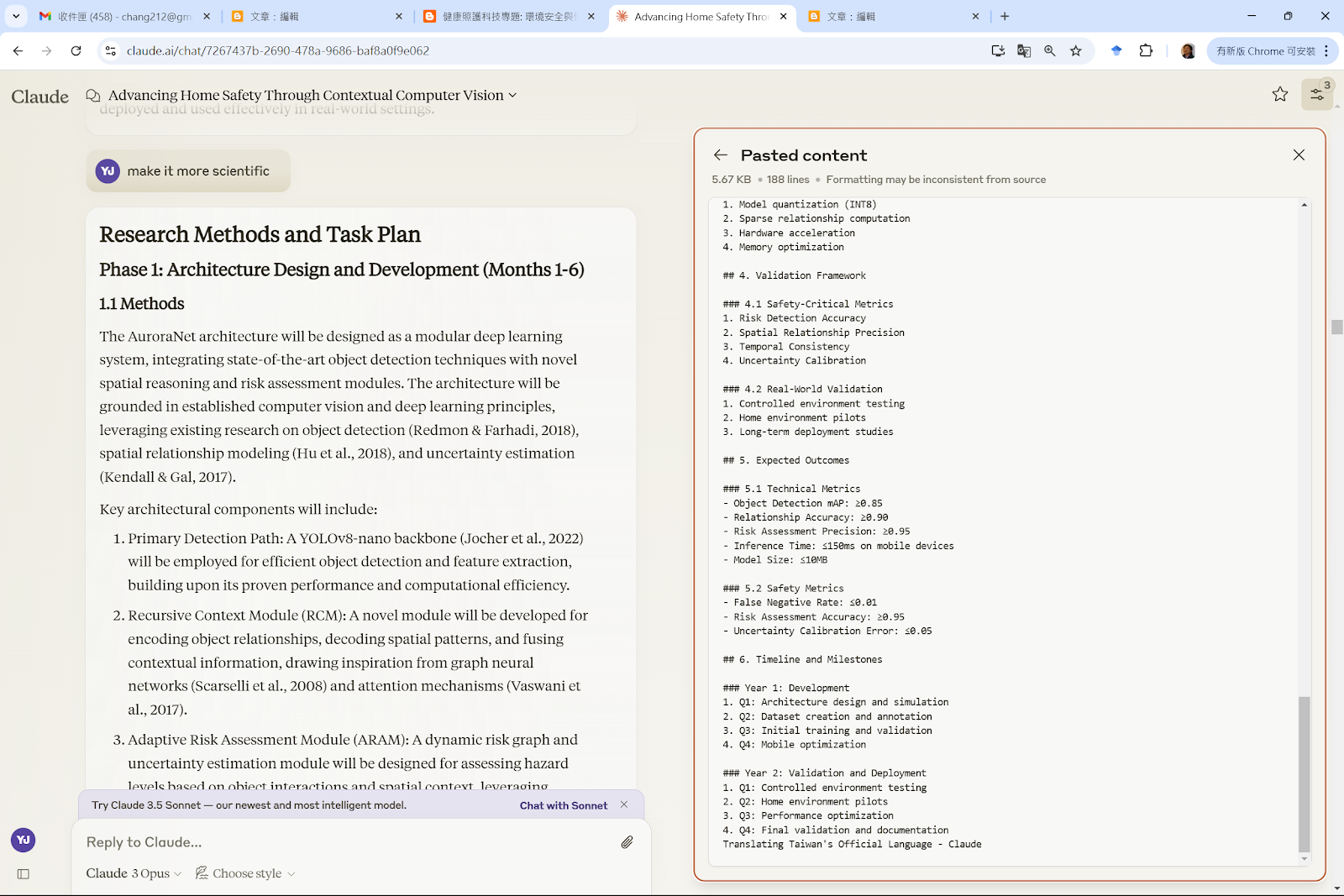Bookmark this page with the star icon
Viewport: 1344px width, 896px height.
tap(1076, 51)
